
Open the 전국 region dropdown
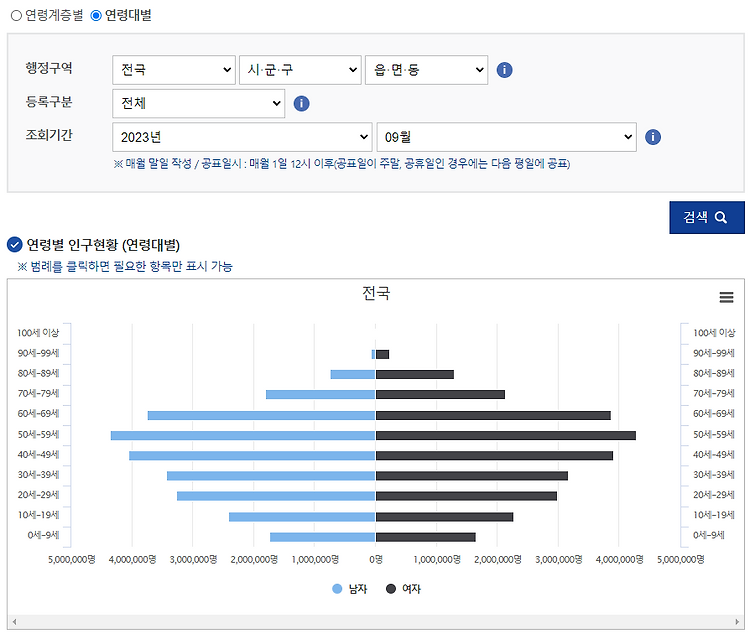pyautogui.click(x=174, y=70)
